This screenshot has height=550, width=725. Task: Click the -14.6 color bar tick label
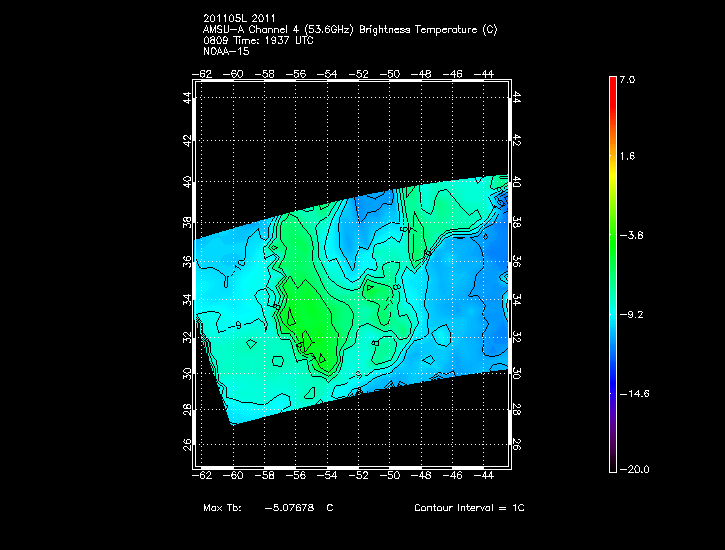tap(634, 394)
